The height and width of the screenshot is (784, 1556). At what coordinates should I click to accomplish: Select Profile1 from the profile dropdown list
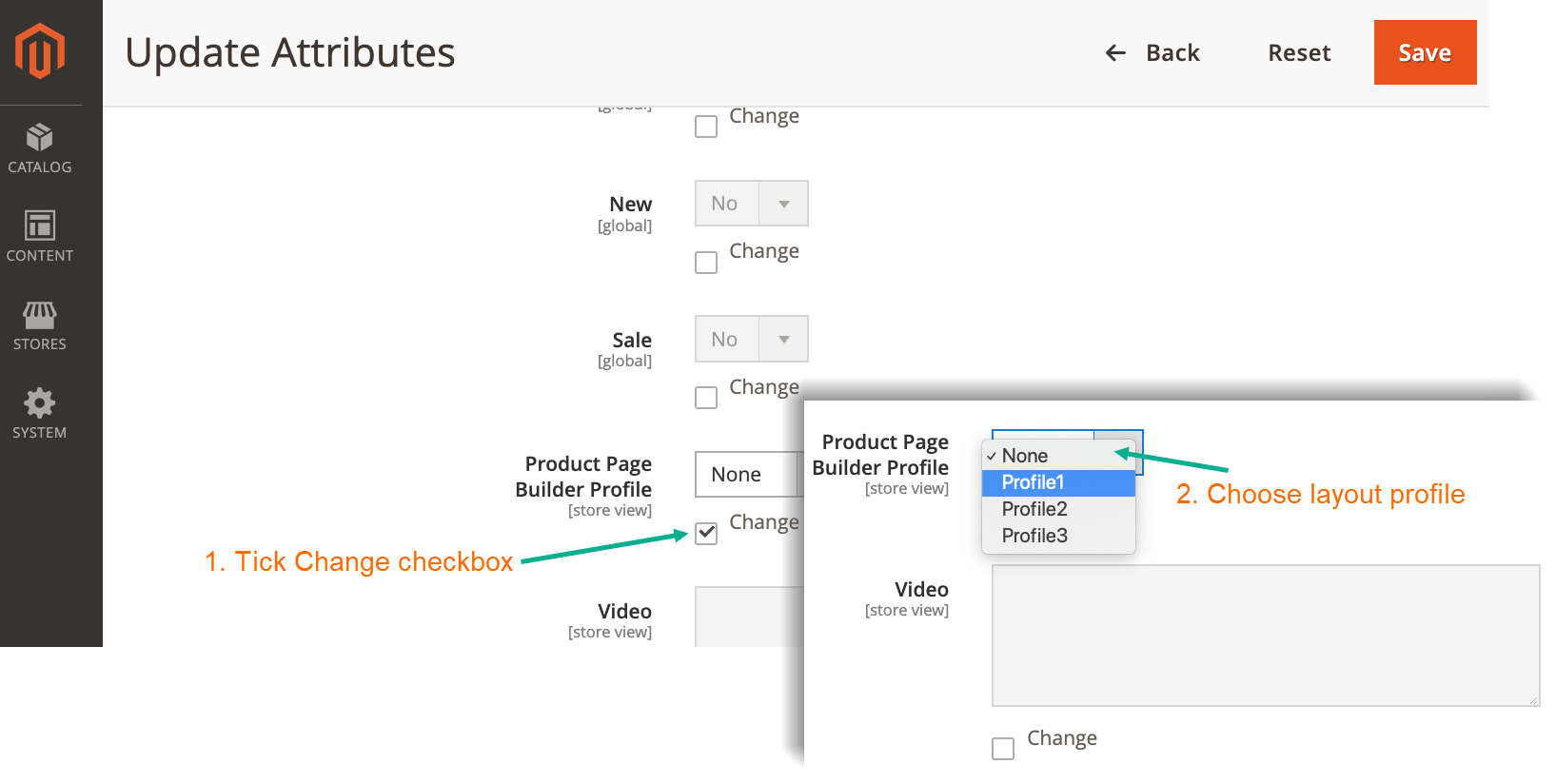coord(1034,482)
